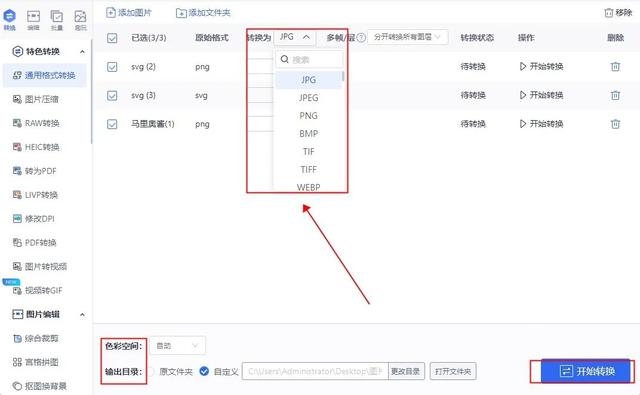
Task: Click the blue 开始转换 button
Action: click(586, 371)
